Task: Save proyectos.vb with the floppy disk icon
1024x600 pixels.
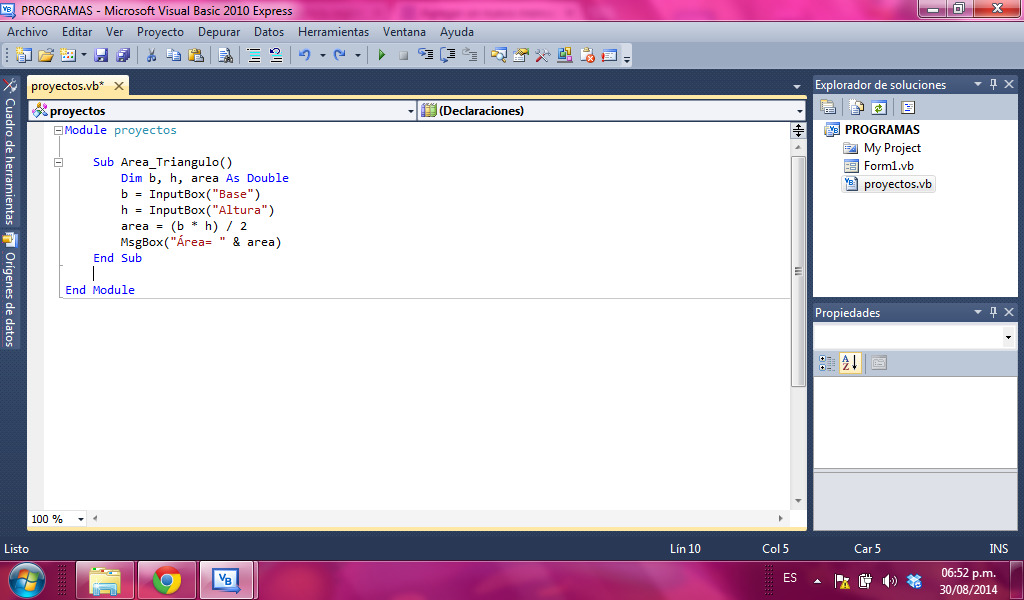Action: pos(101,55)
